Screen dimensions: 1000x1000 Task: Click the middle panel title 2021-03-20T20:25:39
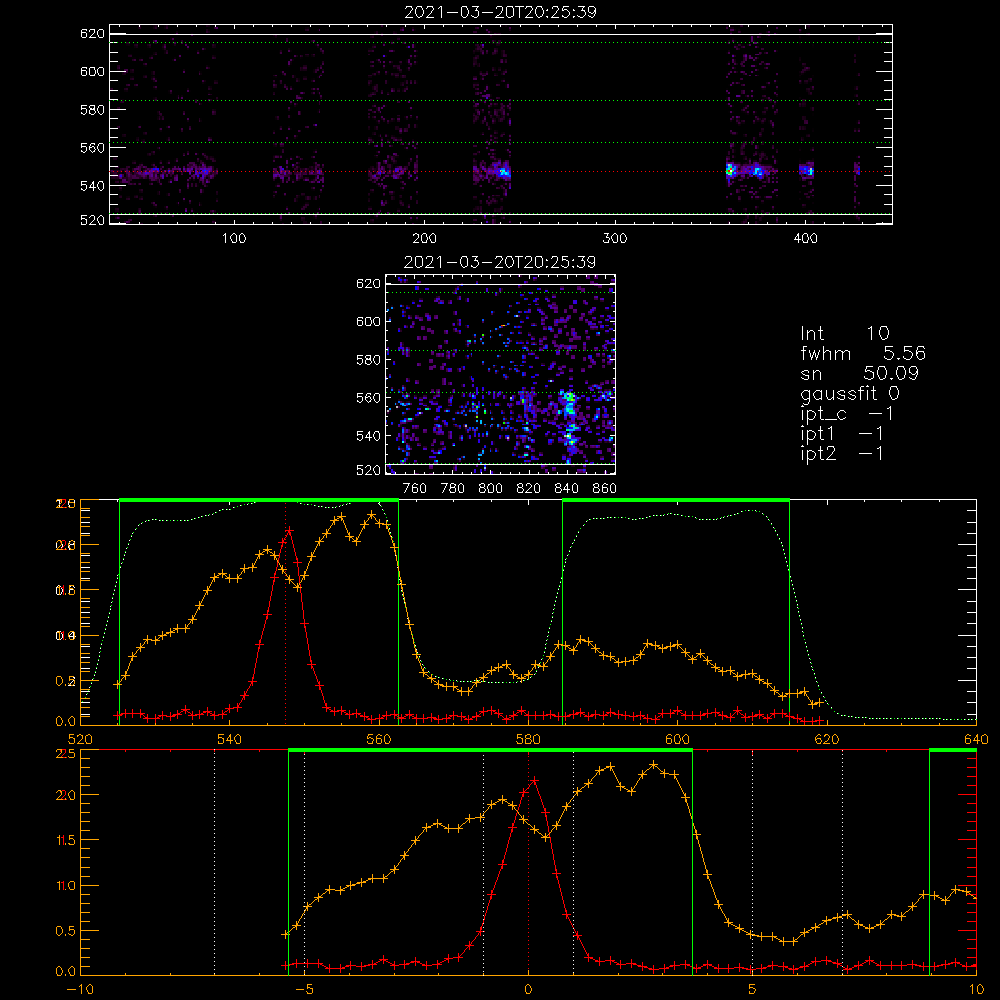click(x=500, y=262)
